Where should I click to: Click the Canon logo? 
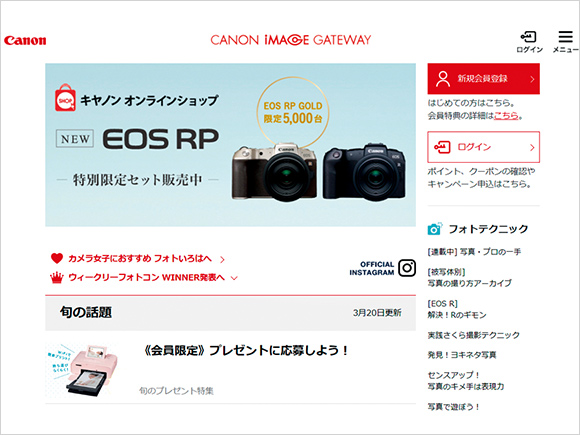tap(25, 40)
